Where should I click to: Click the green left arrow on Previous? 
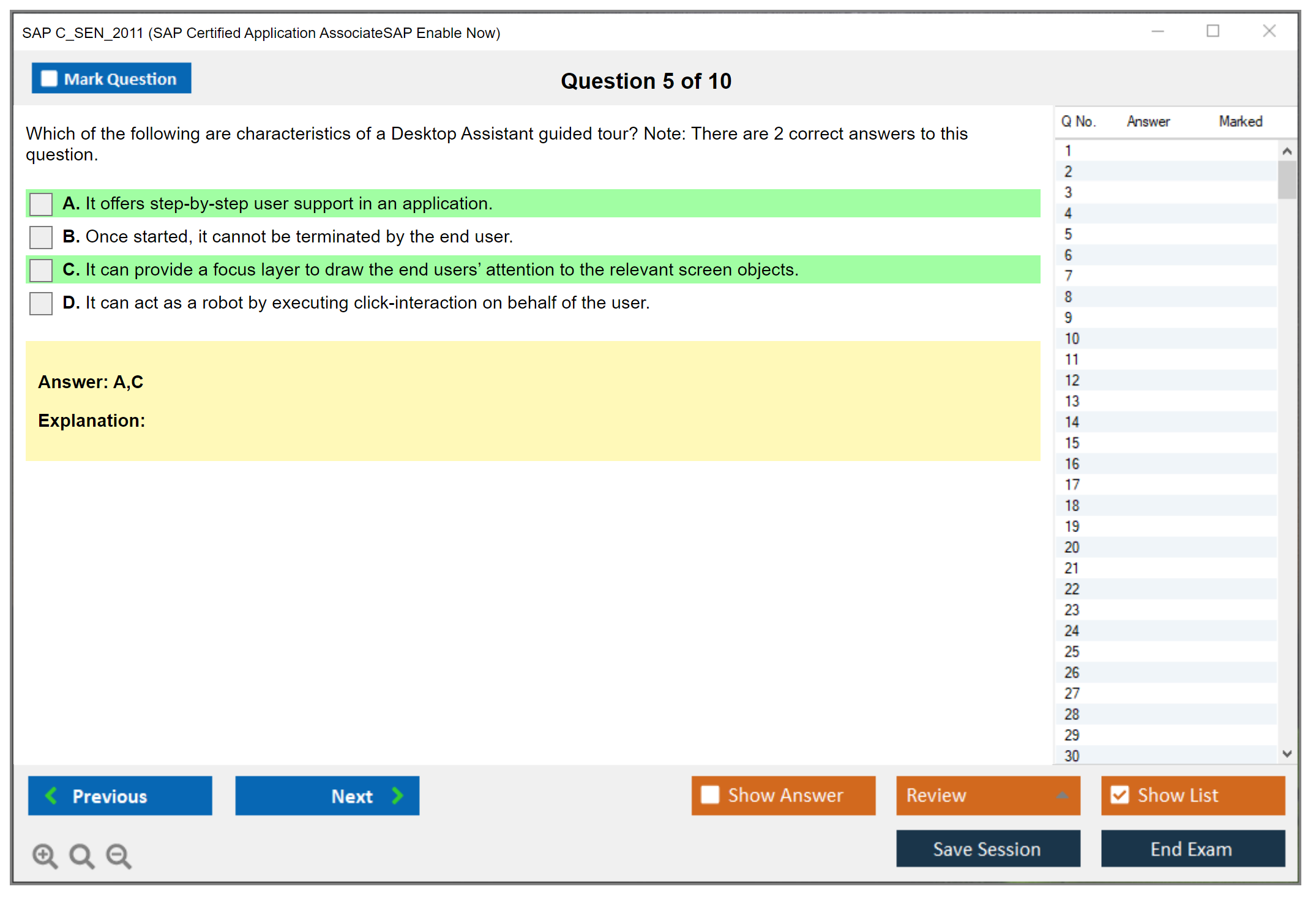coord(51,795)
